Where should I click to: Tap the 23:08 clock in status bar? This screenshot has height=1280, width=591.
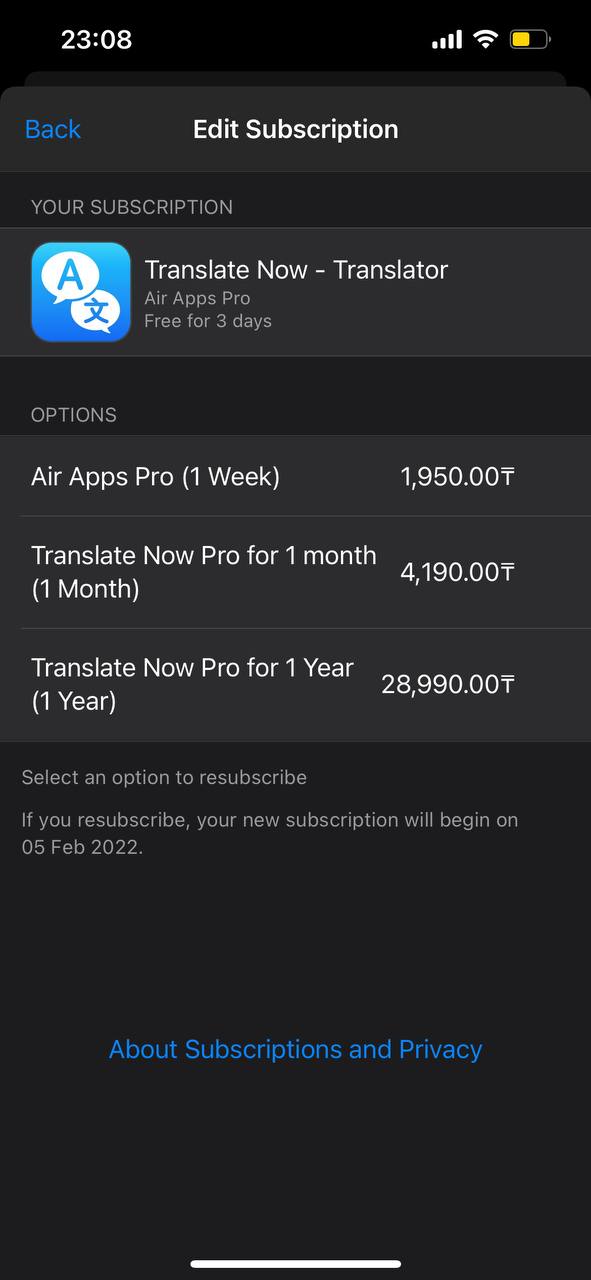point(96,39)
